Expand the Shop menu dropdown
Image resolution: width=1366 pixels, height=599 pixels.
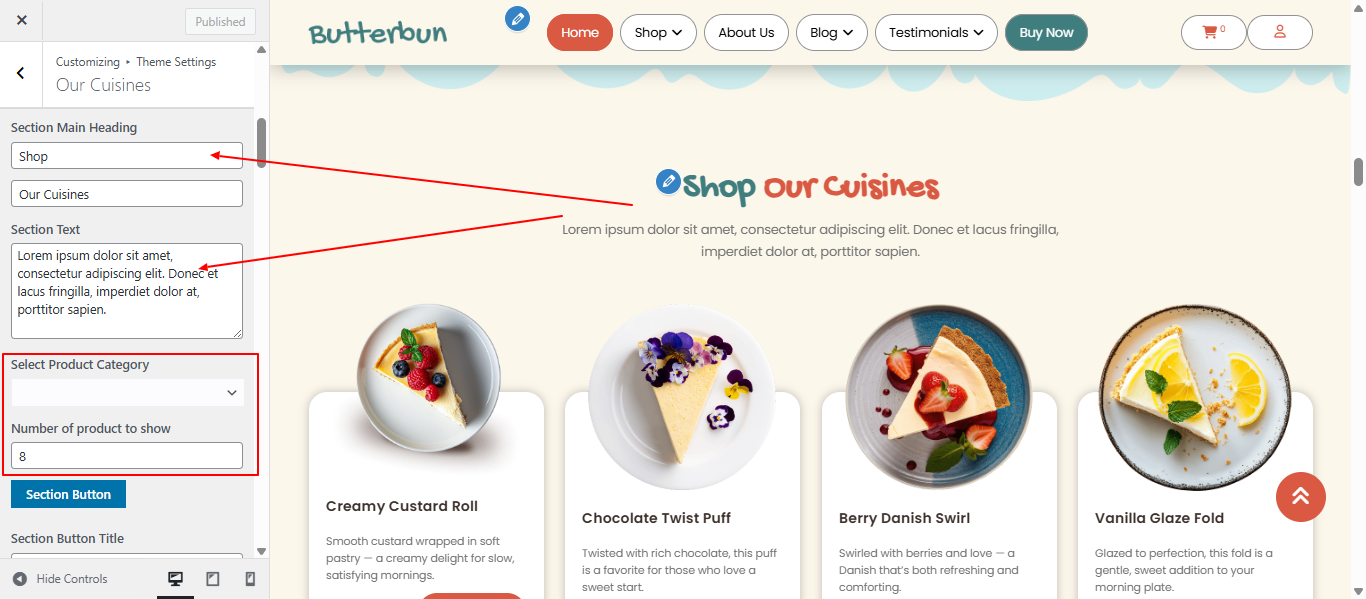point(658,32)
